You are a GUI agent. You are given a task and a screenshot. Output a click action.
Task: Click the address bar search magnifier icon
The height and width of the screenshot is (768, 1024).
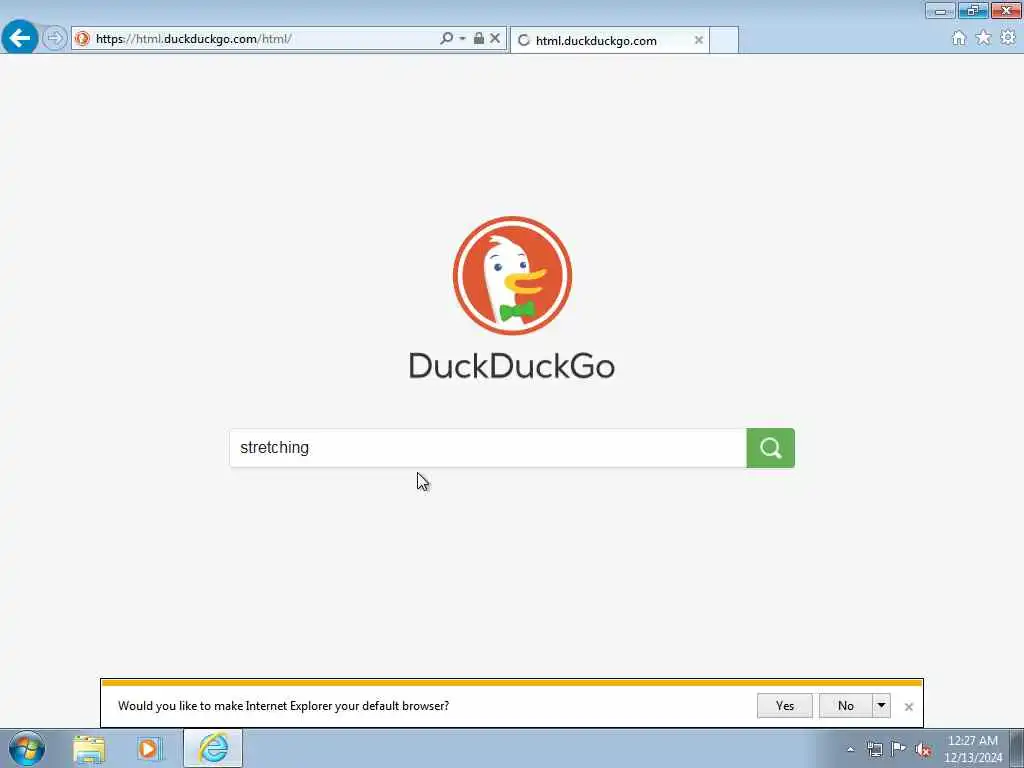point(447,39)
